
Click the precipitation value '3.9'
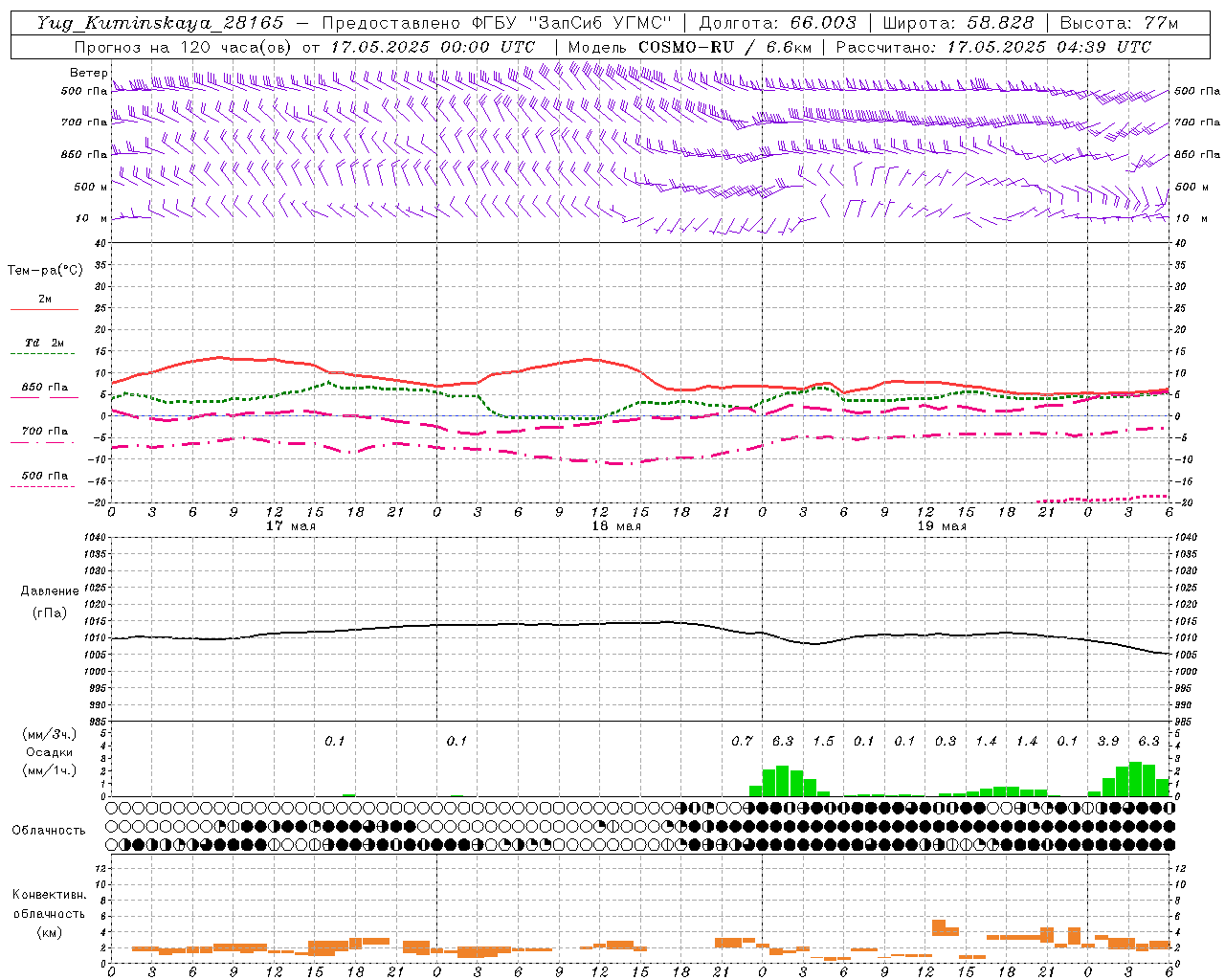(1108, 741)
